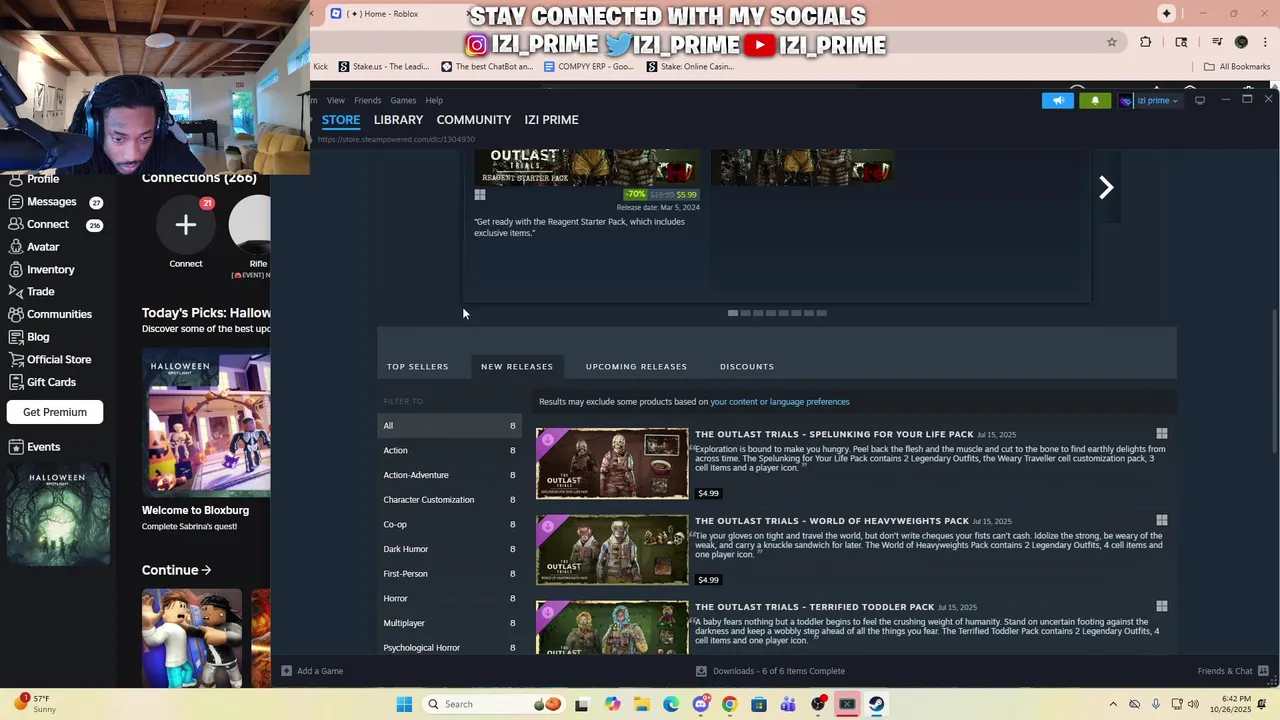Open Chrome three-dot menu
Image resolution: width=1280 pixels, height=720 pixels.
[x=1265, y=42]
